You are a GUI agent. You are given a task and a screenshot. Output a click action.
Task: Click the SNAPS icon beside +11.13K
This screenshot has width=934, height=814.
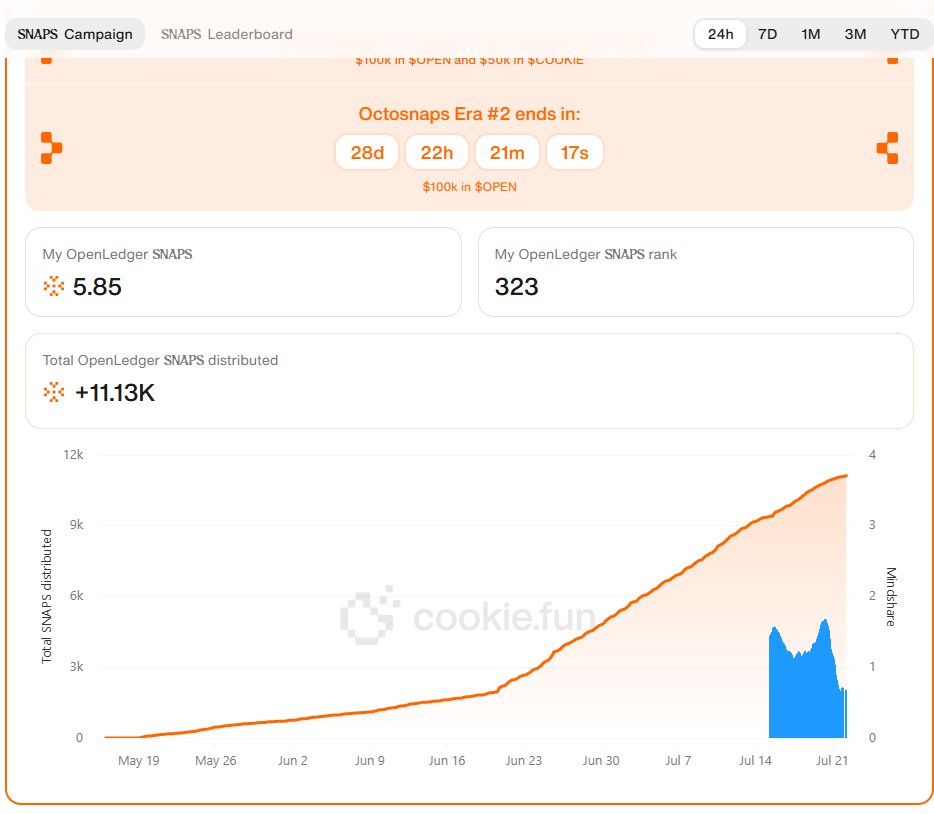pos(54,392)
